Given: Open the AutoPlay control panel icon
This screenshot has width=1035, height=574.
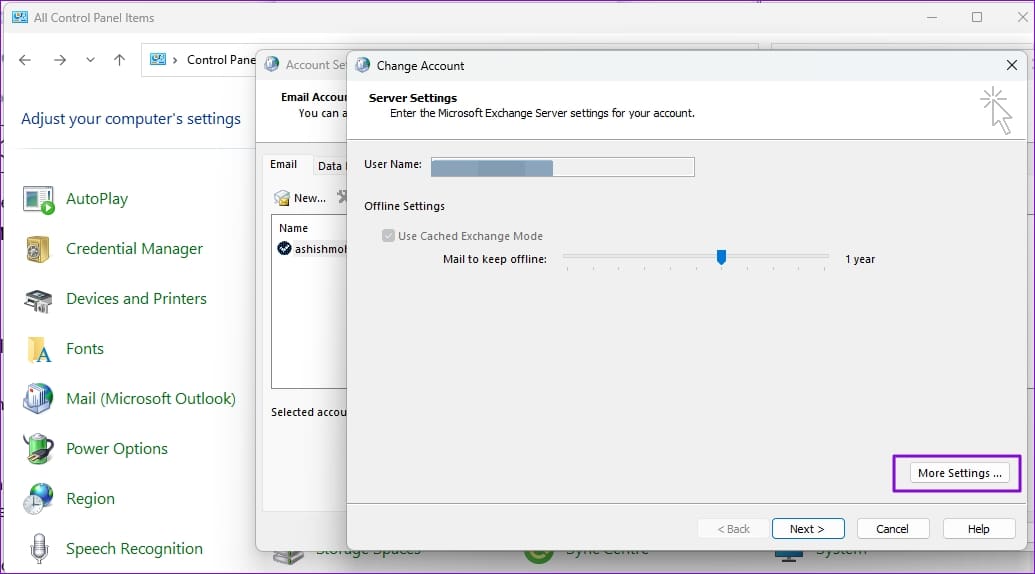Looking at the screenshot, I should pyautogui.click(x=38, y=199).
